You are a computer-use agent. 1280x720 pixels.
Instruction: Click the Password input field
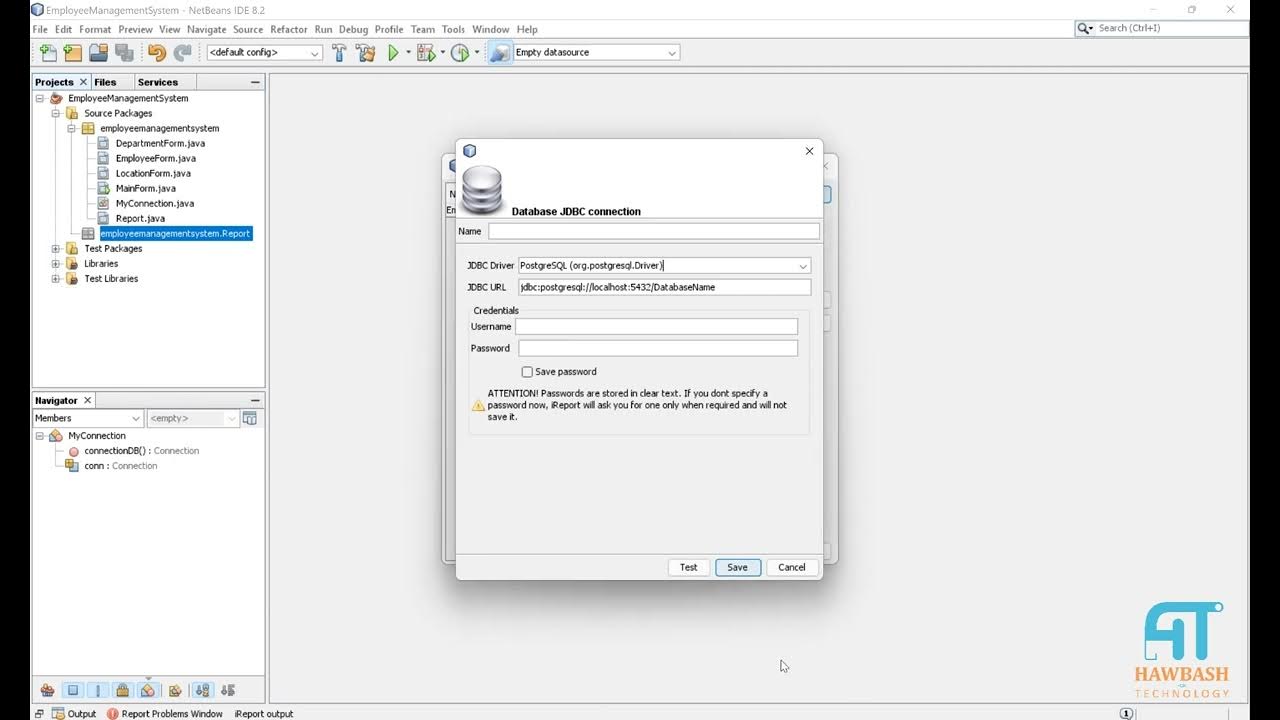658,348
